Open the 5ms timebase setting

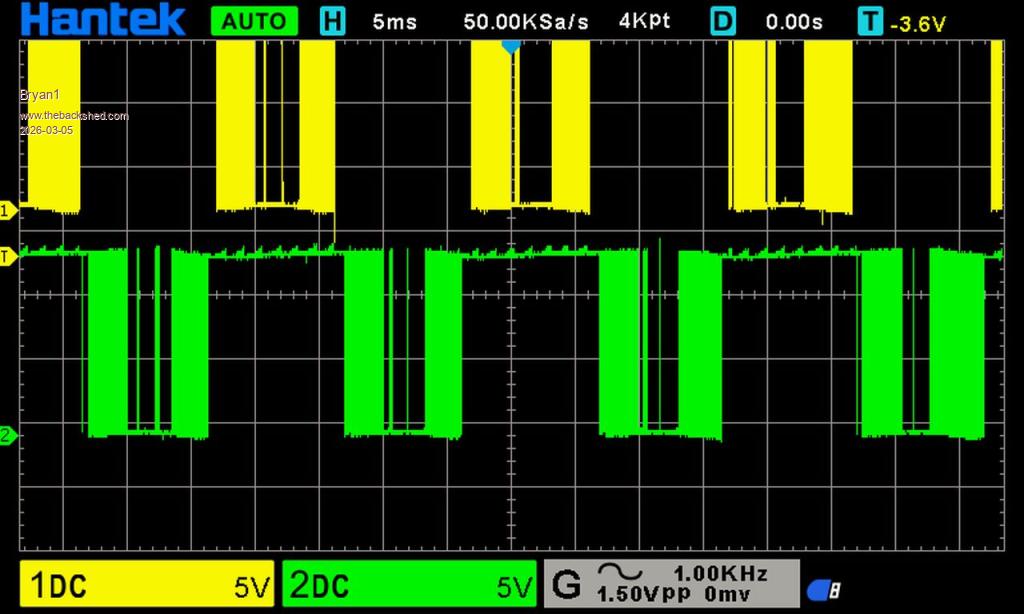click(x=394, y=21)
